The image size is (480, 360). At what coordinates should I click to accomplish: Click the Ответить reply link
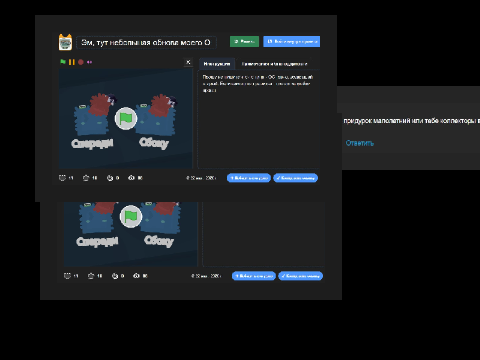(x=360, y=143)
